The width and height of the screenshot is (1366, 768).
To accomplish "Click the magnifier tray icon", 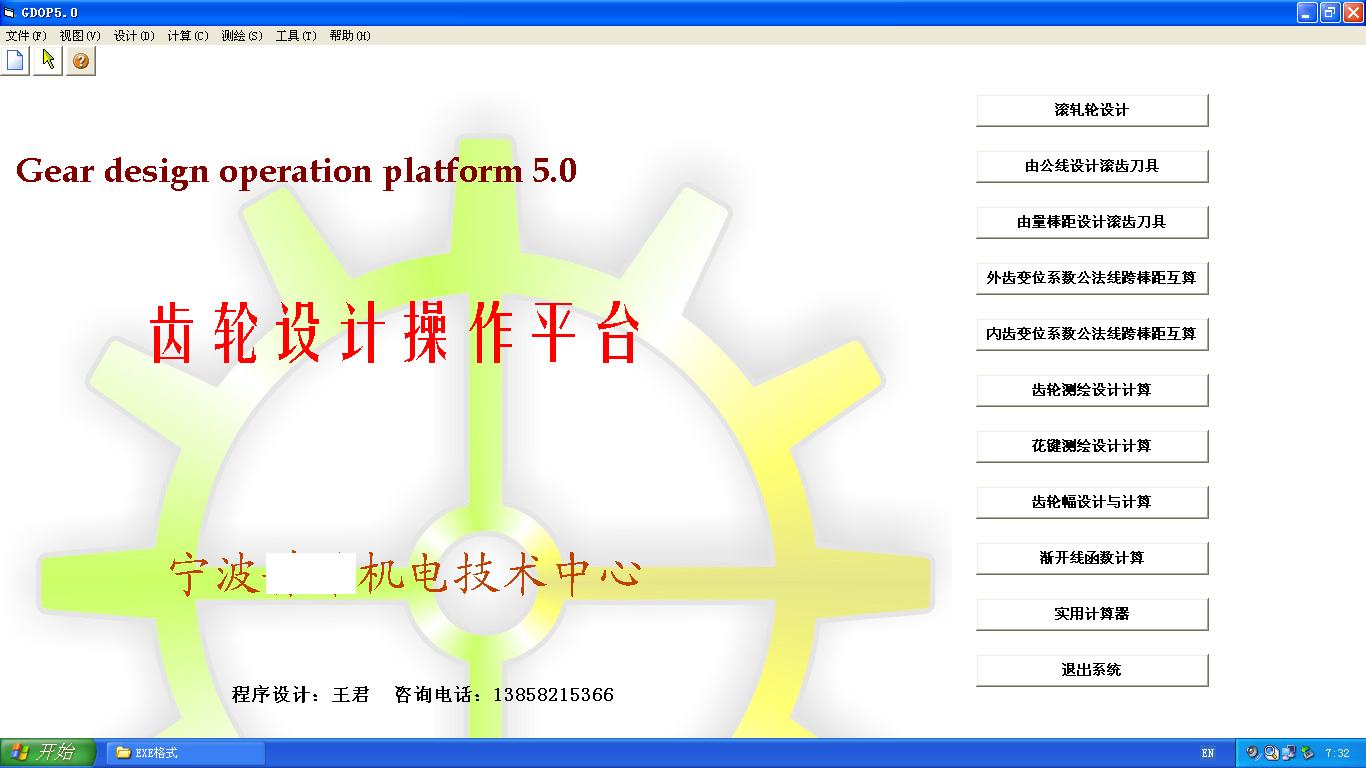I will click(x=1270, y=753).
